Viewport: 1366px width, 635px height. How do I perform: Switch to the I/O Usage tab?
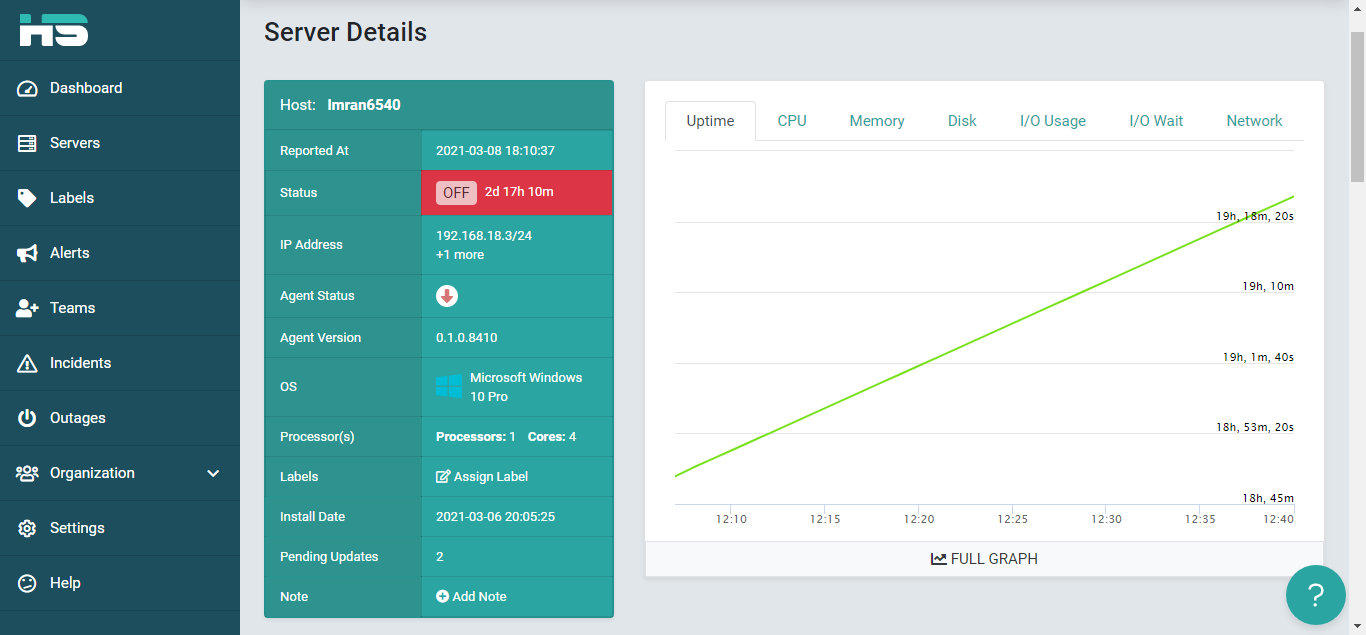point(1053,121)
